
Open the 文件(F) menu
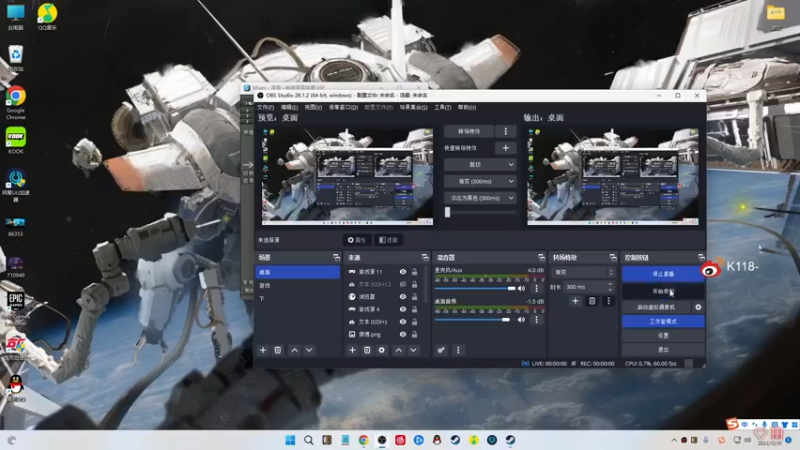[x=265, y=107]
